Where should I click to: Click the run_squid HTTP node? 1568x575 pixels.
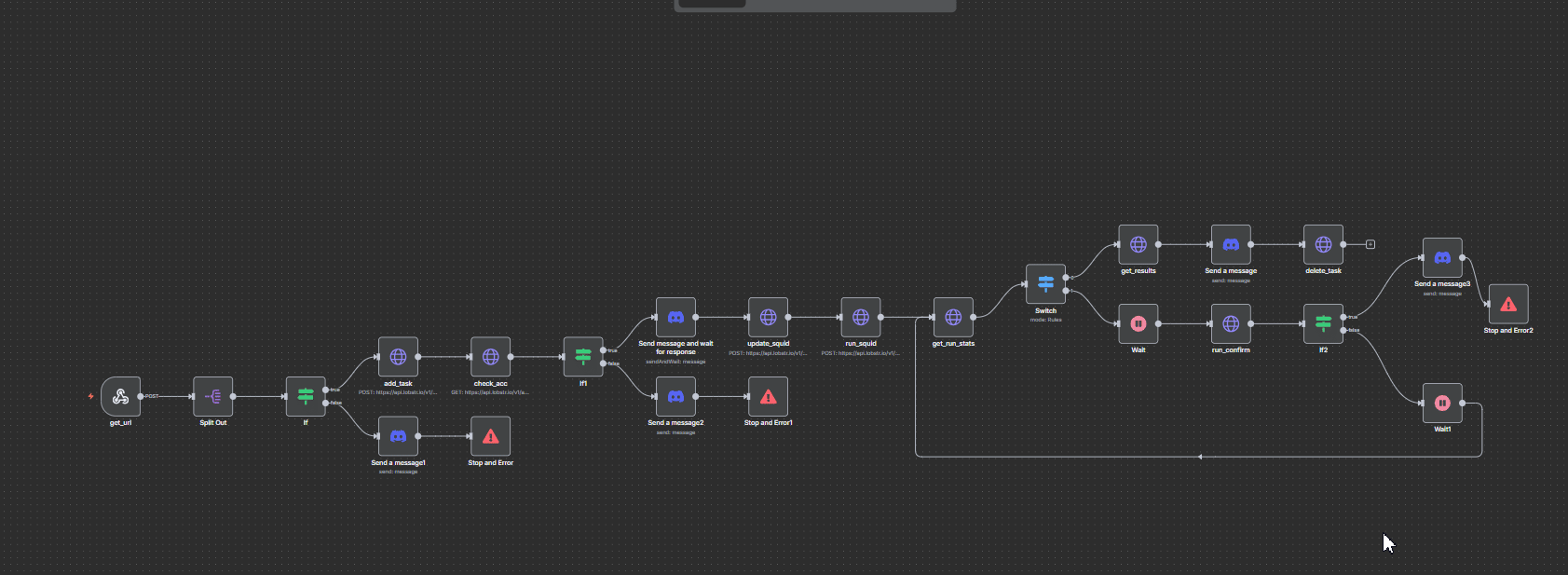point(861,318)
